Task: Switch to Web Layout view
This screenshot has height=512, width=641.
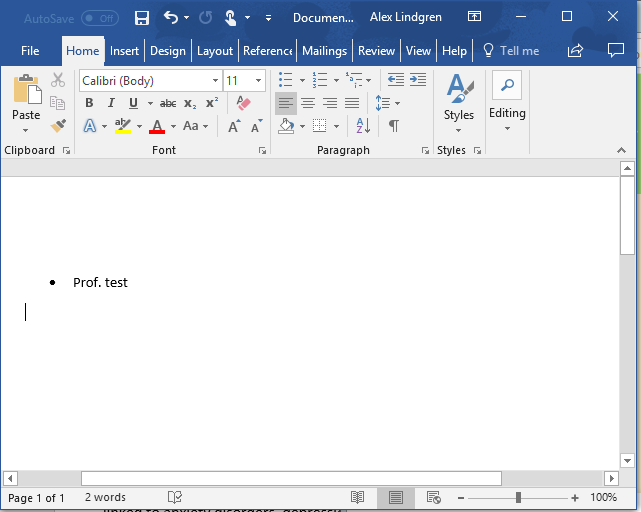Action: (x=434, y=497)
